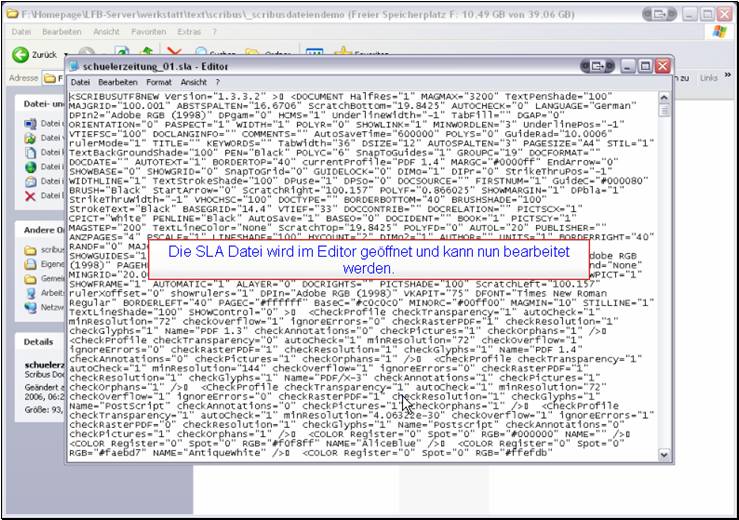This screenshot has height=520, width=739.
Task: Click the Links toolbar label in Explorer
Action: click(708, 77)
